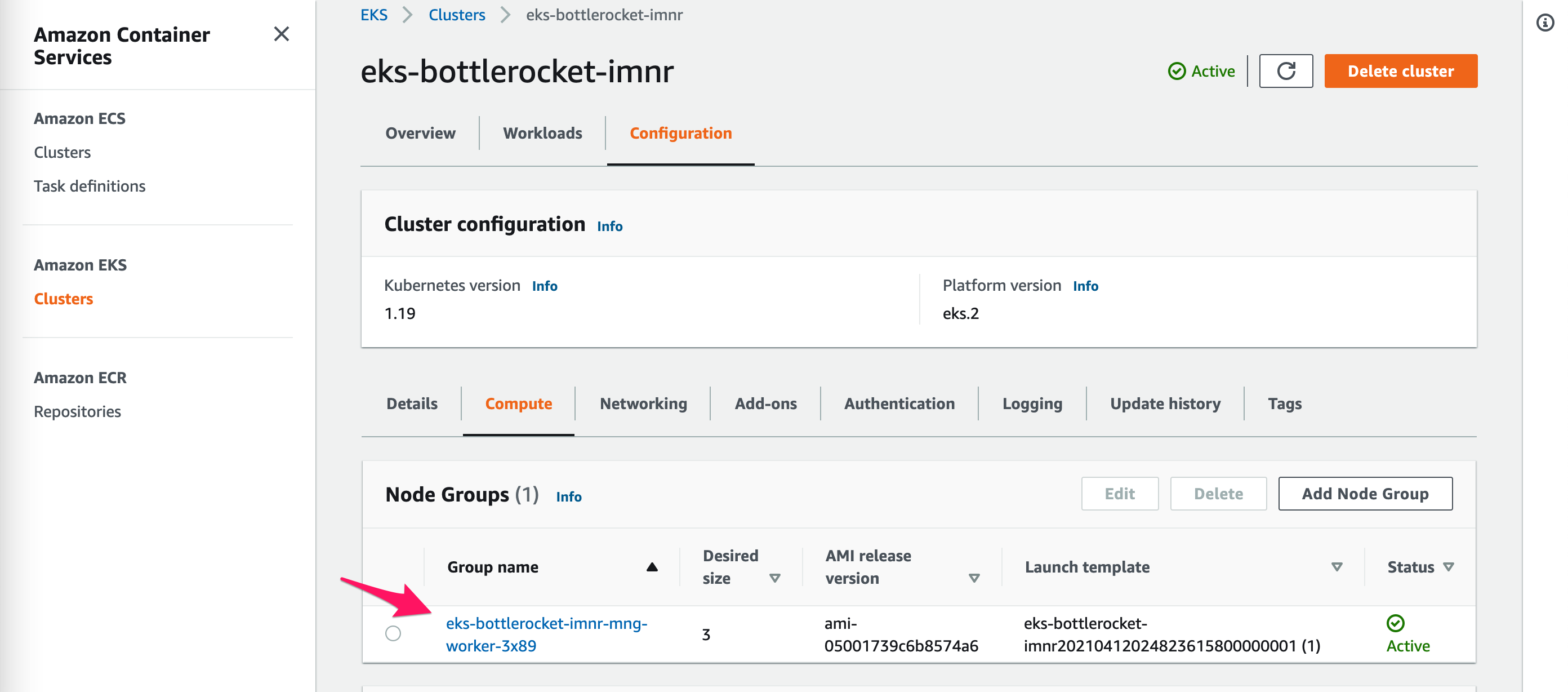The height and width of the screenshot is (692, 1568).
Task: Click the green Active status check icon in row
Action: point(1395,623)
